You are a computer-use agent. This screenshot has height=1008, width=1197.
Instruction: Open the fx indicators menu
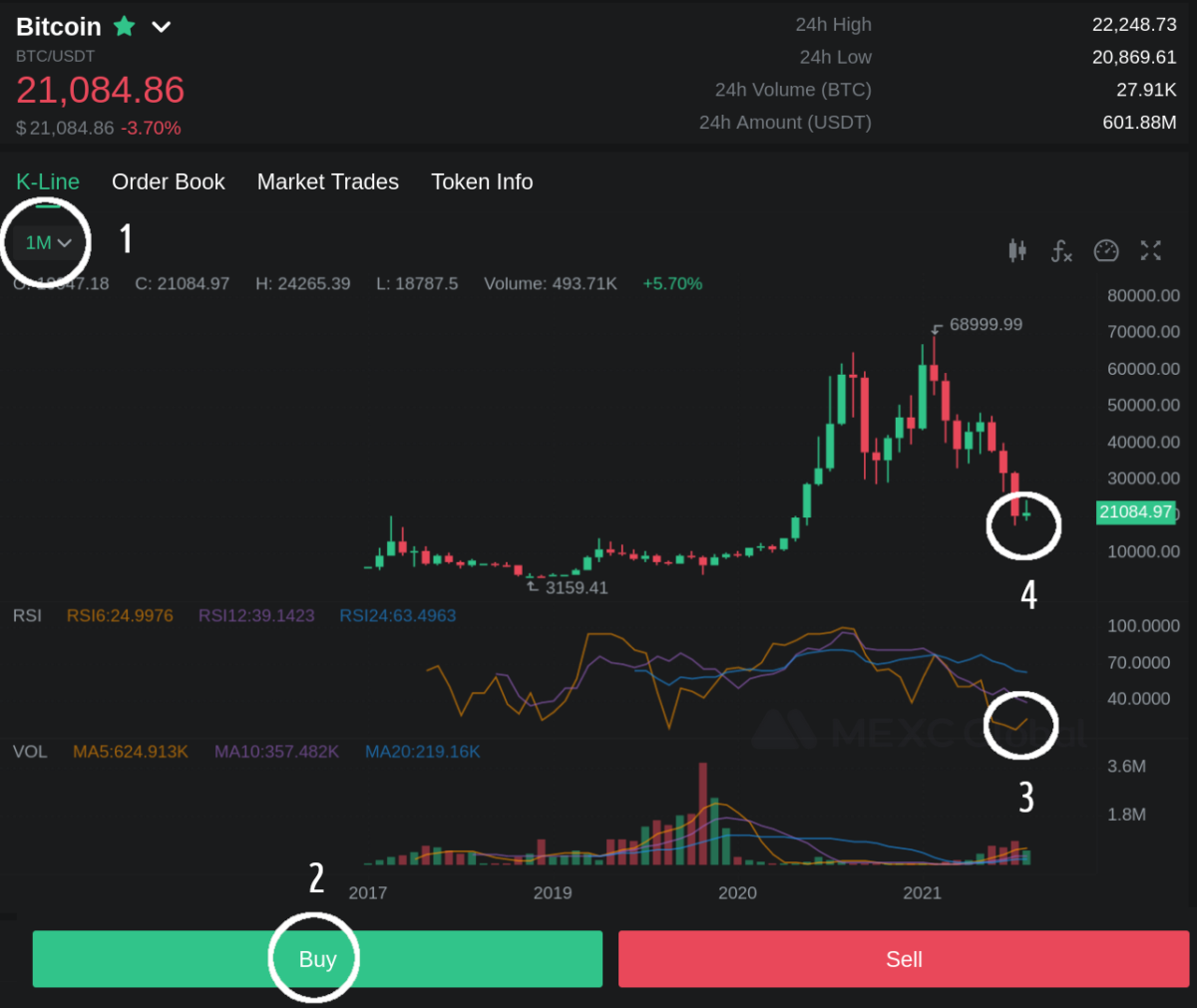tap(1061, 250)
